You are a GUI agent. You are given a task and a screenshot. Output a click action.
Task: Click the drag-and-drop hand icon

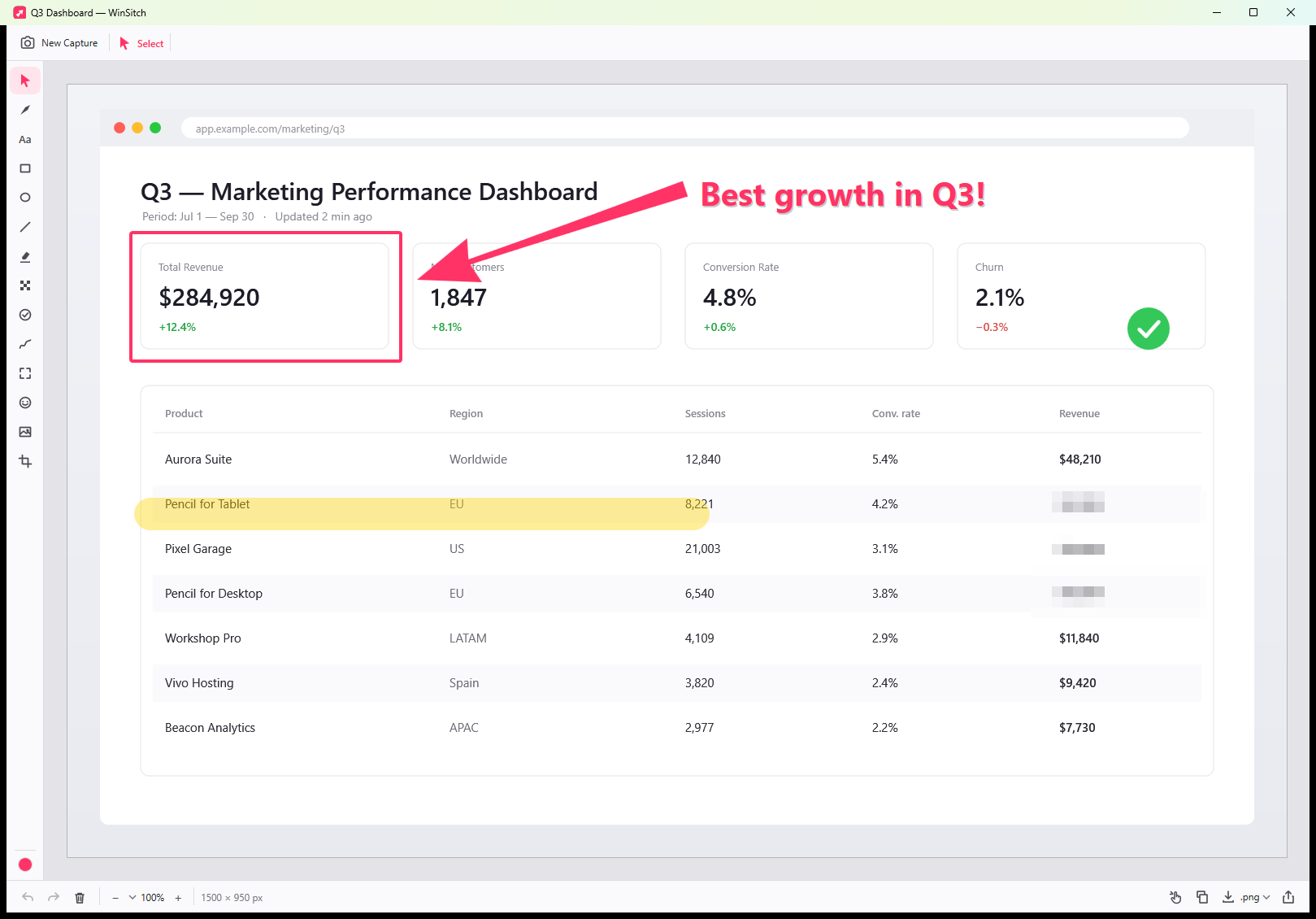point(1175,897)
